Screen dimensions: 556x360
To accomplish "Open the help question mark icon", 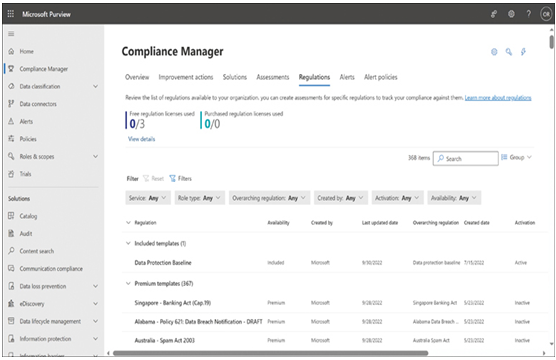I will pos(528,14).
